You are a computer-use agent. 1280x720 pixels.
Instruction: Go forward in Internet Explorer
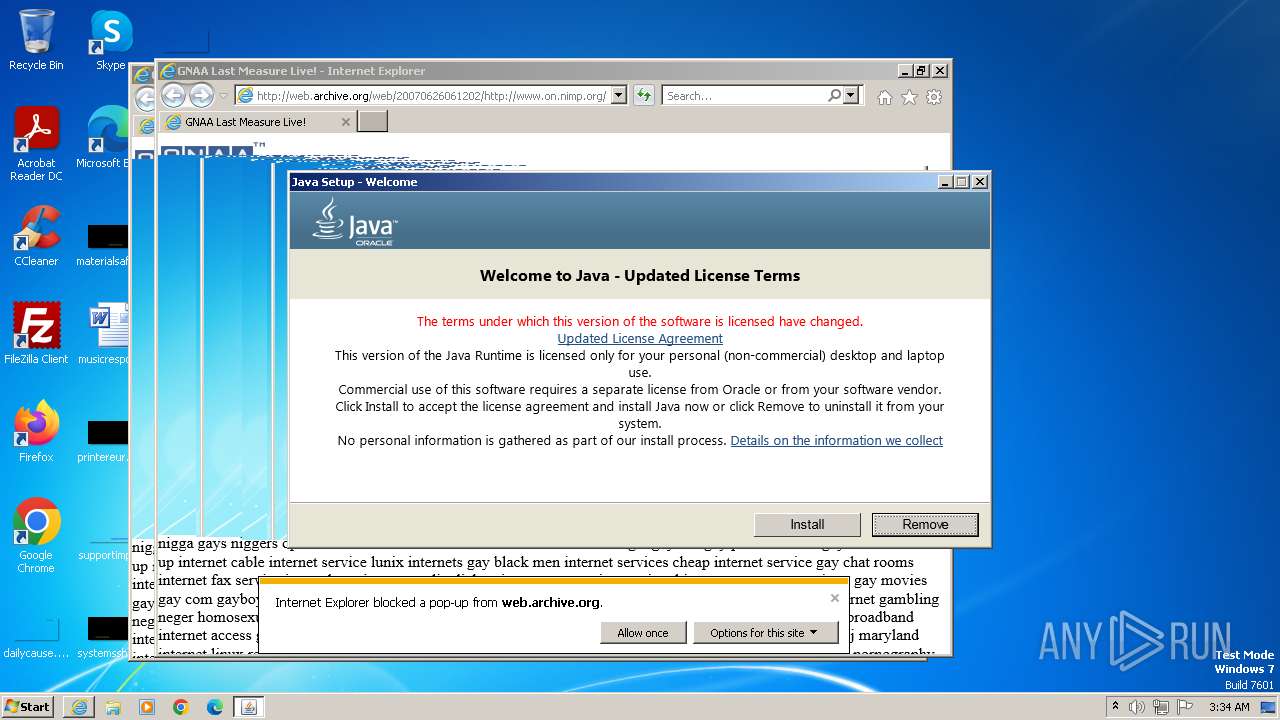click(201, 96)
